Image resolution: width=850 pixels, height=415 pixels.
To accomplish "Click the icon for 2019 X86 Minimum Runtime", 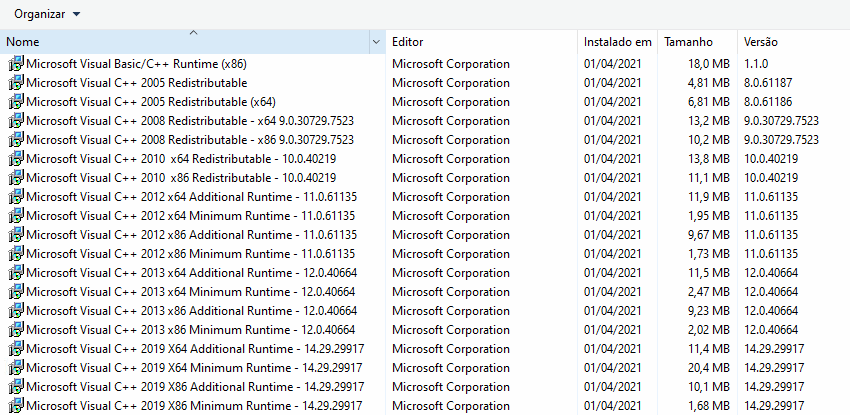I will pyautogui.click(x=17, y=406).
